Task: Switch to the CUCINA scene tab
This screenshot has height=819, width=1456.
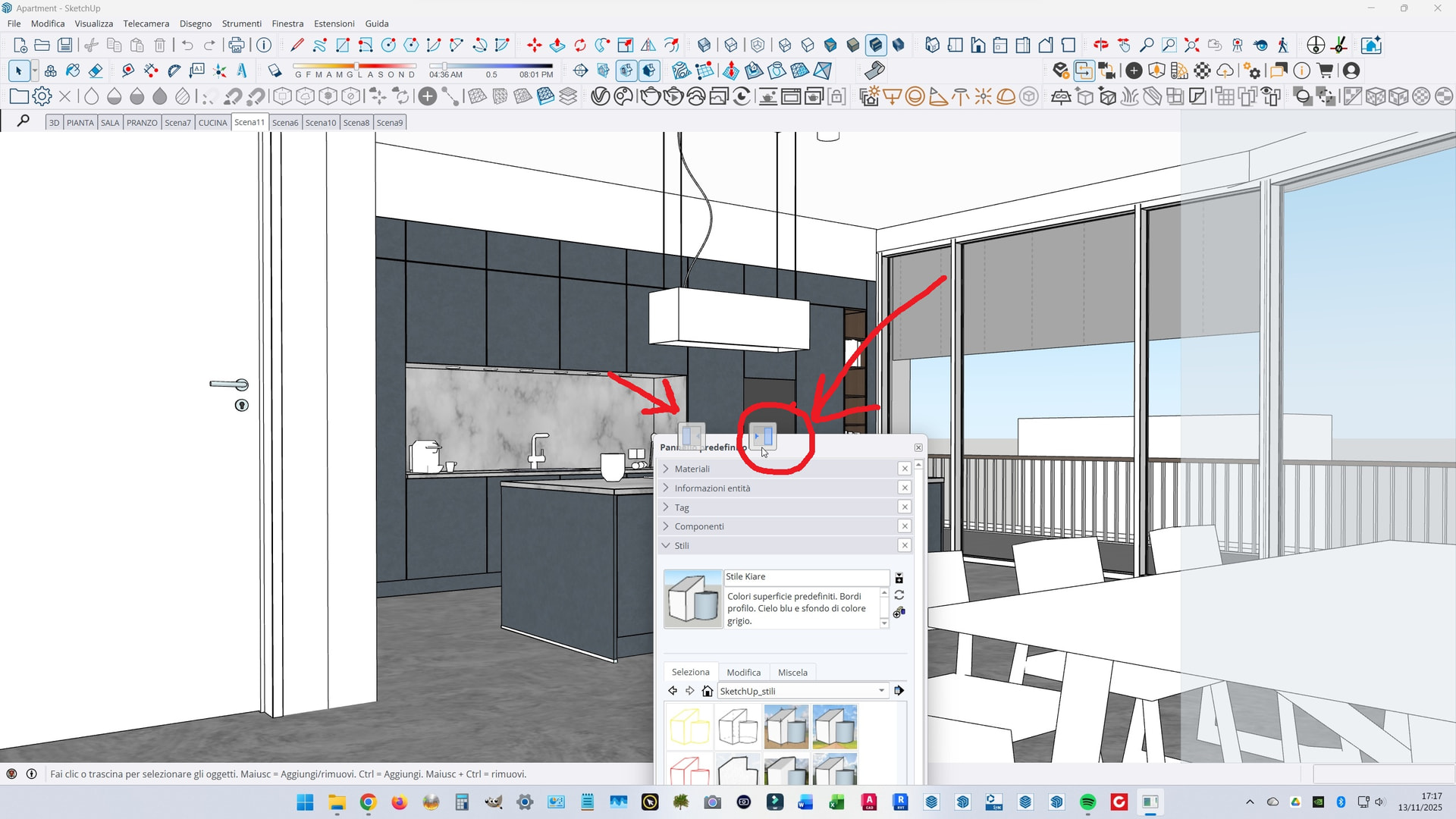Action: point(212,123)
